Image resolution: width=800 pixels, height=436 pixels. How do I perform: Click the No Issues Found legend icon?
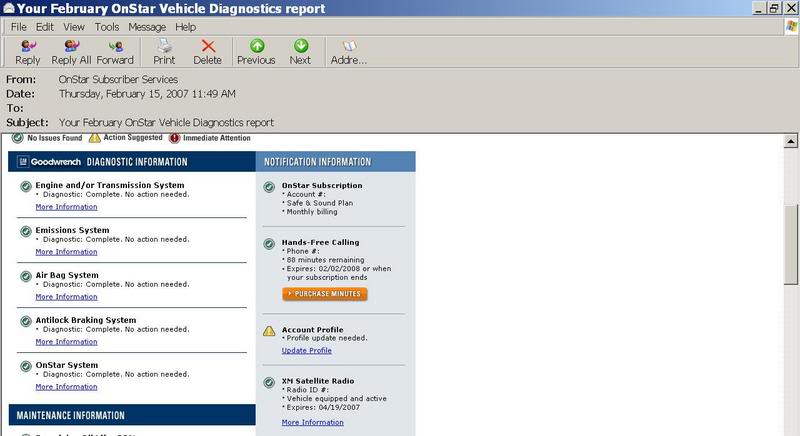pos(18,138)
